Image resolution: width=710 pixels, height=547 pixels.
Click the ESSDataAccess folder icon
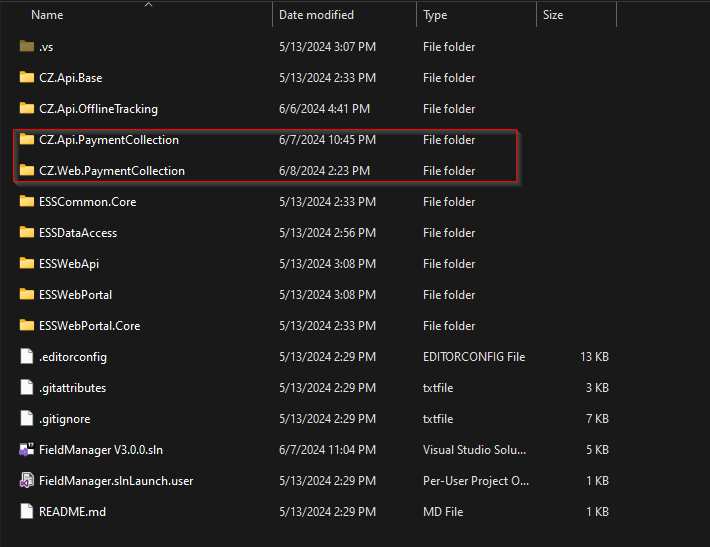[27, 232]
